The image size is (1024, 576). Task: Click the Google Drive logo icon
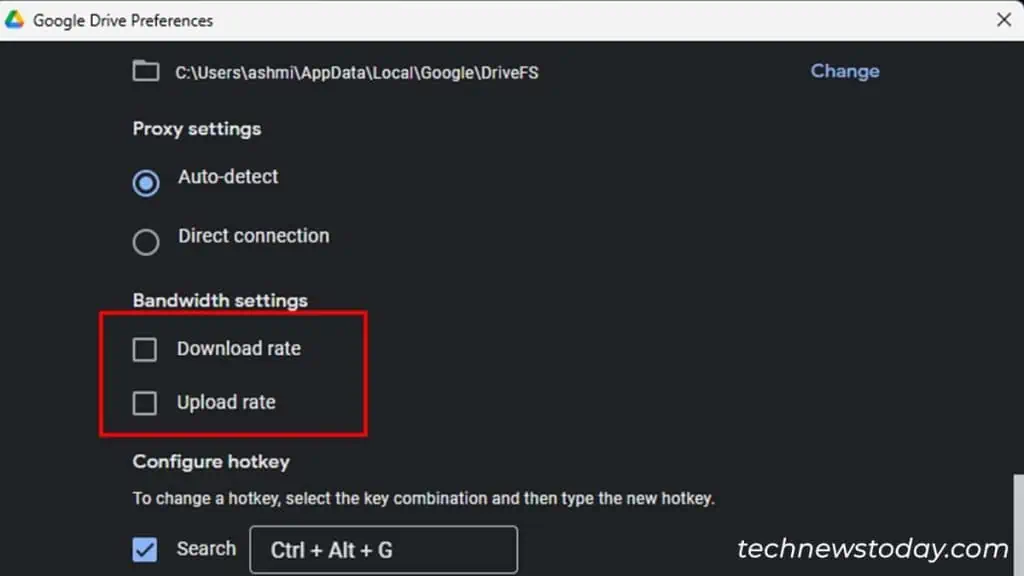pyautogui.click(x=18, y=19)
